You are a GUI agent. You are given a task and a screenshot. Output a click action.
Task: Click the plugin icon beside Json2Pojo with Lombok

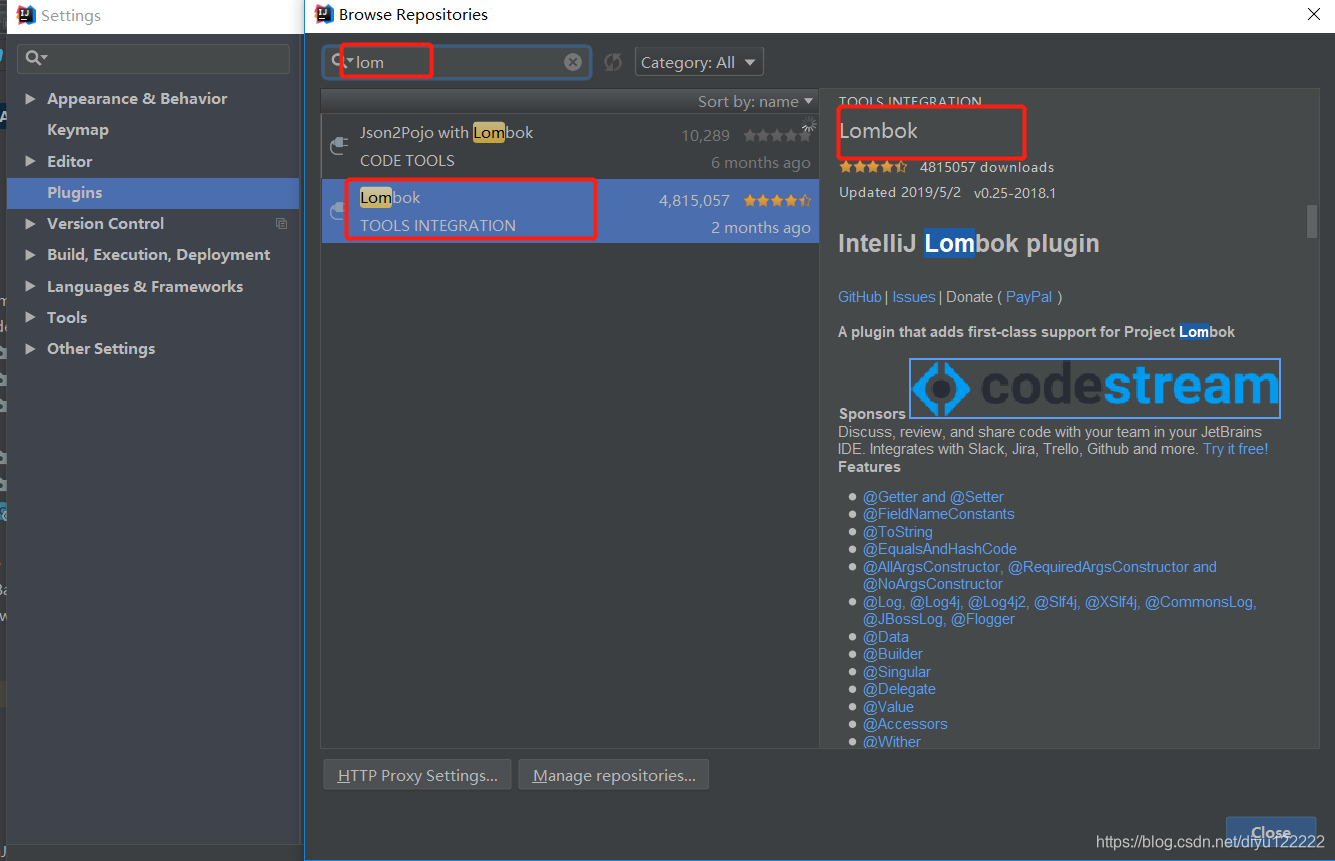339,146
